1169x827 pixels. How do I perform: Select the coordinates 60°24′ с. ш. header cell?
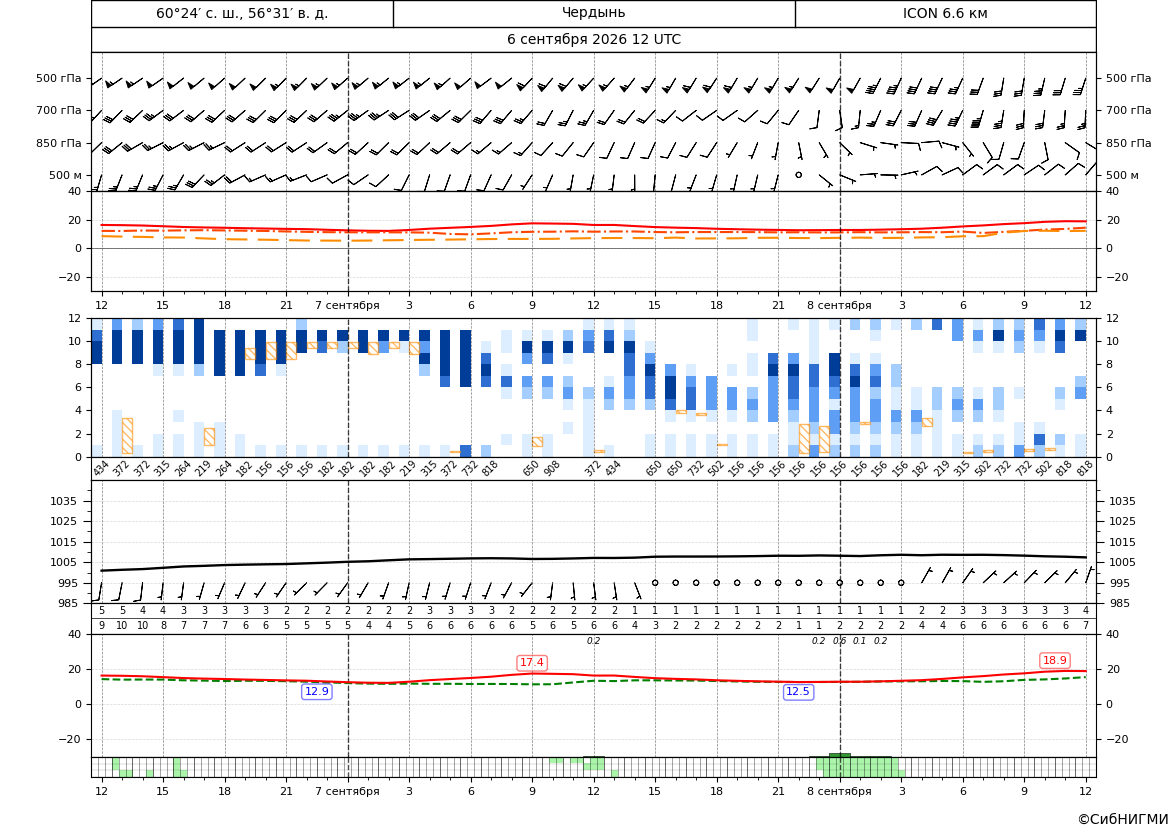(x=242, y=13)
